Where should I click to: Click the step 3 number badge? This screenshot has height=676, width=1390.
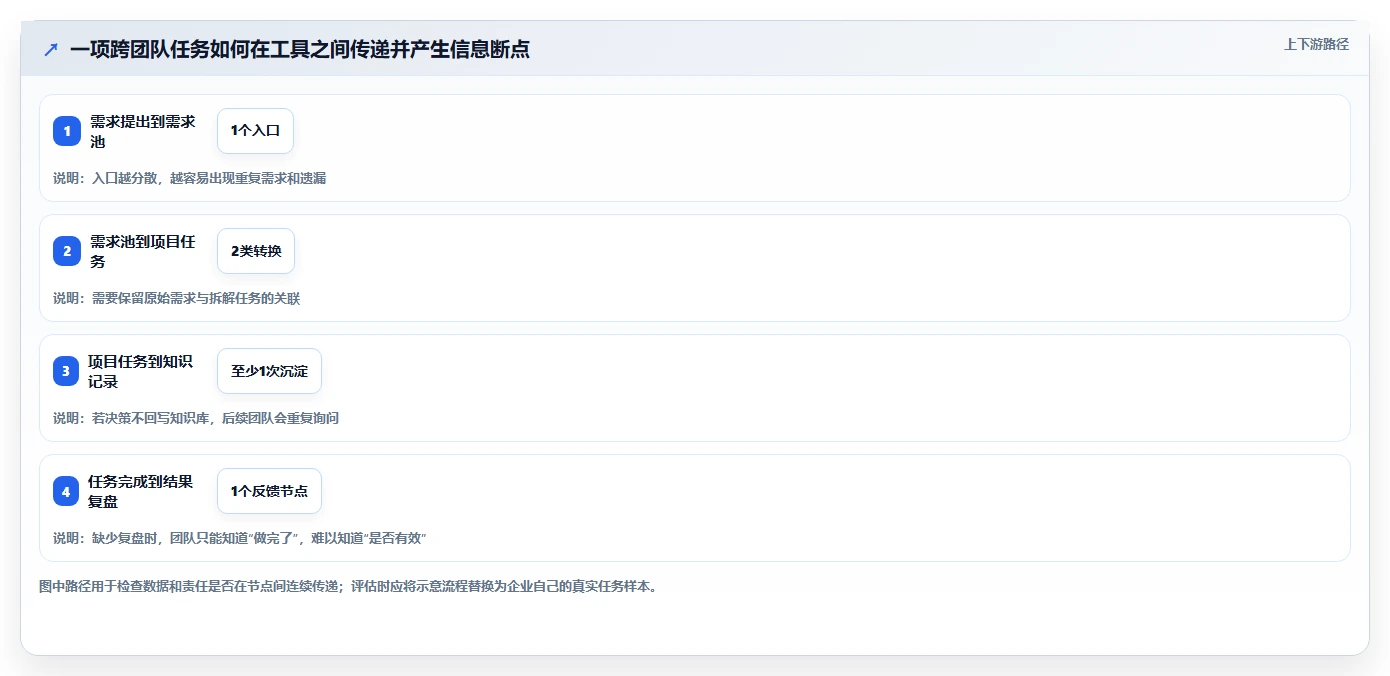click(66, 371)
